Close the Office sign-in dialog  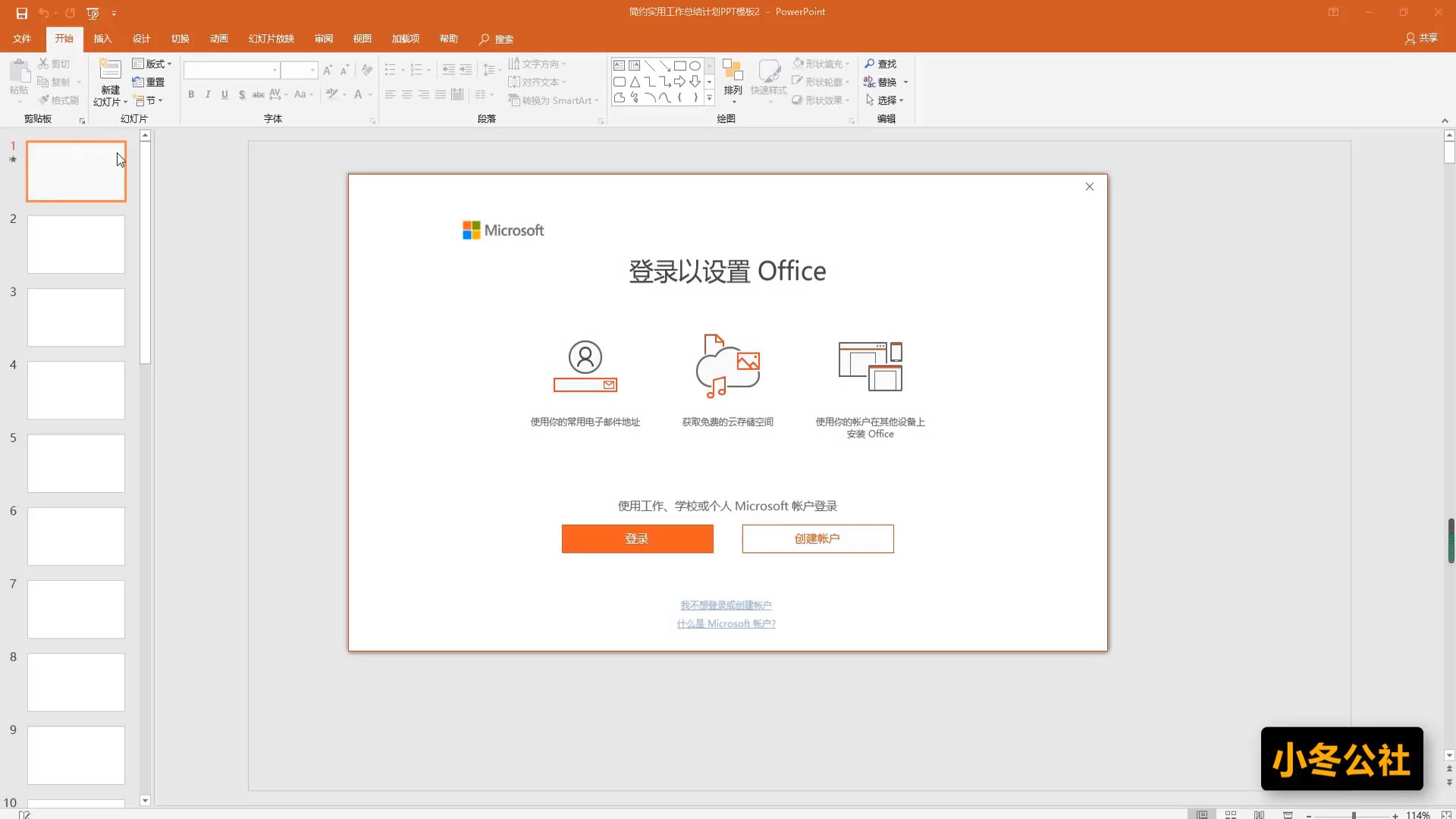point(1090,187)
